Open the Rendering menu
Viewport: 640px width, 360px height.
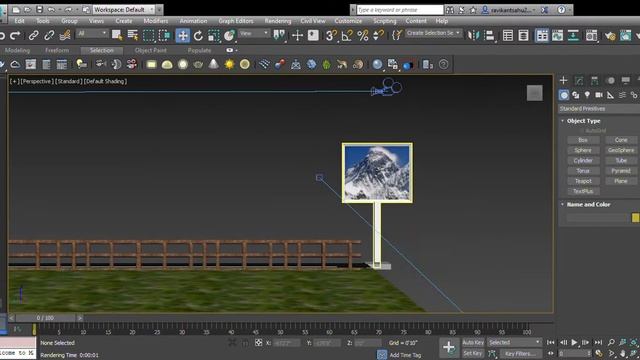pos(278,21)
